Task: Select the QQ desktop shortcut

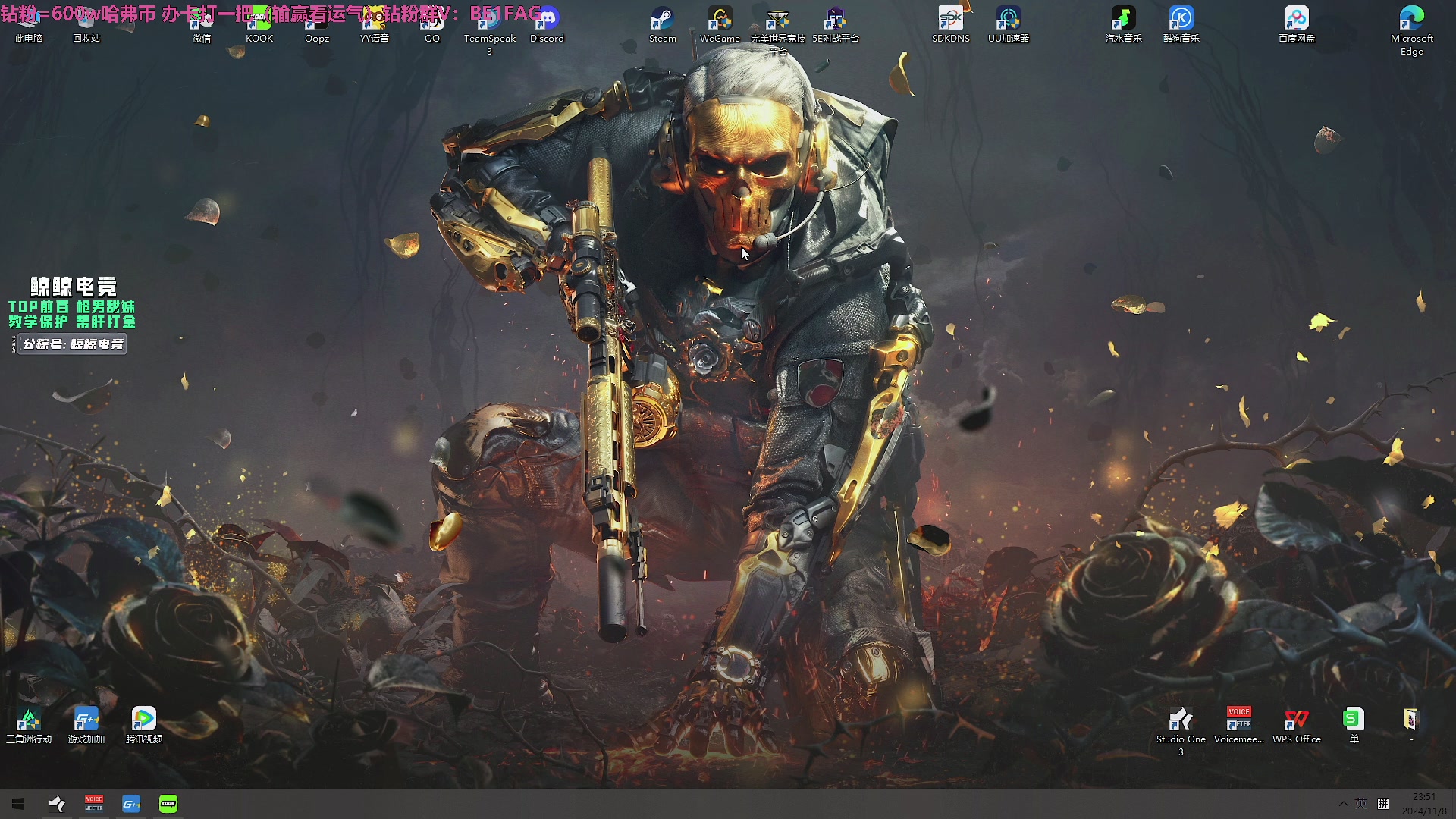Action: coord(432,24)
